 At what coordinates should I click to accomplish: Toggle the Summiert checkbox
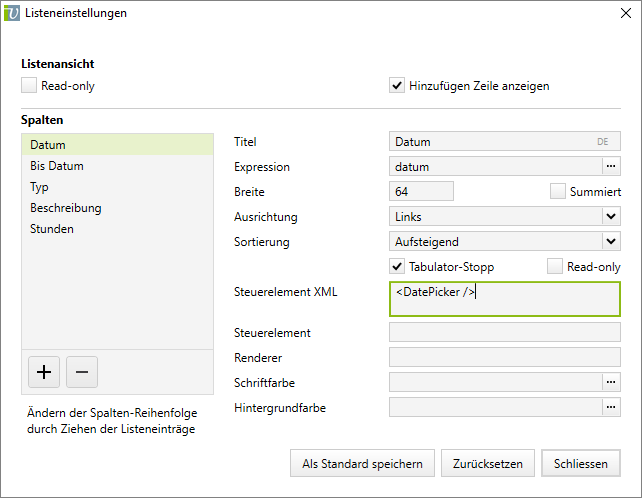tap(558, 191)
